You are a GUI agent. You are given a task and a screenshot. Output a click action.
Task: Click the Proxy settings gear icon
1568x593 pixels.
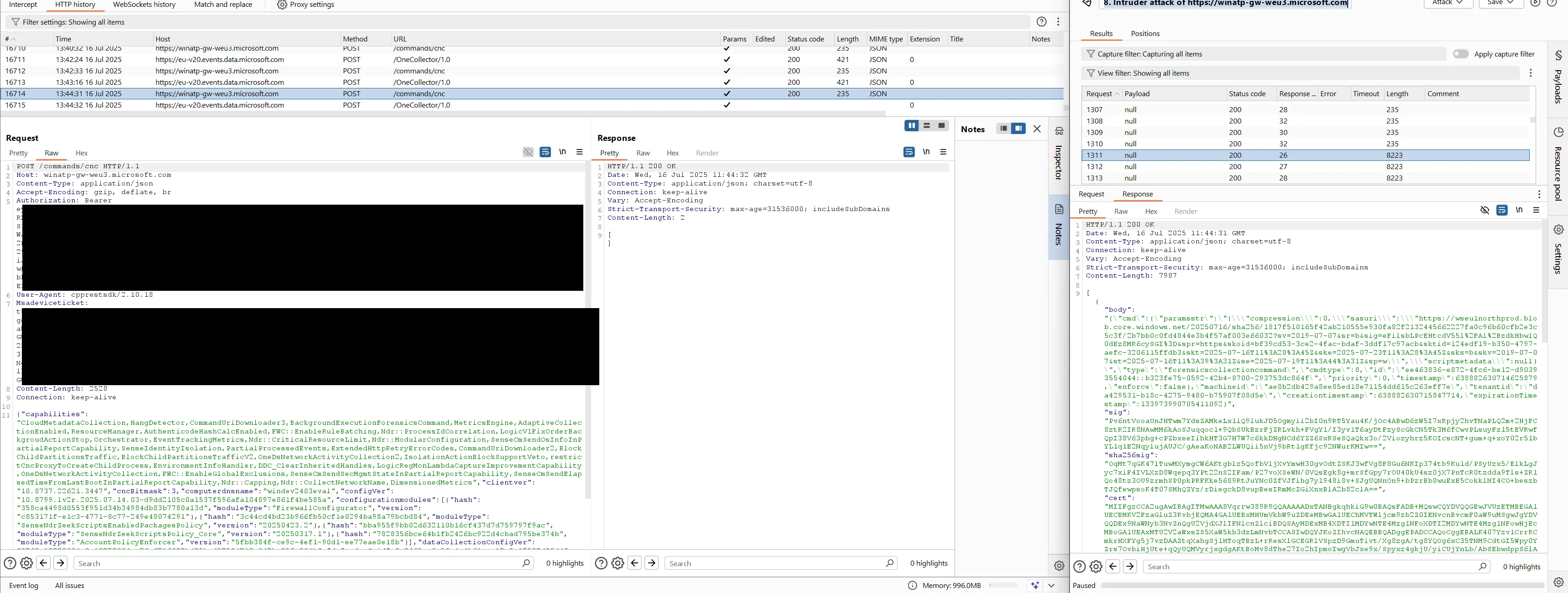282,5
